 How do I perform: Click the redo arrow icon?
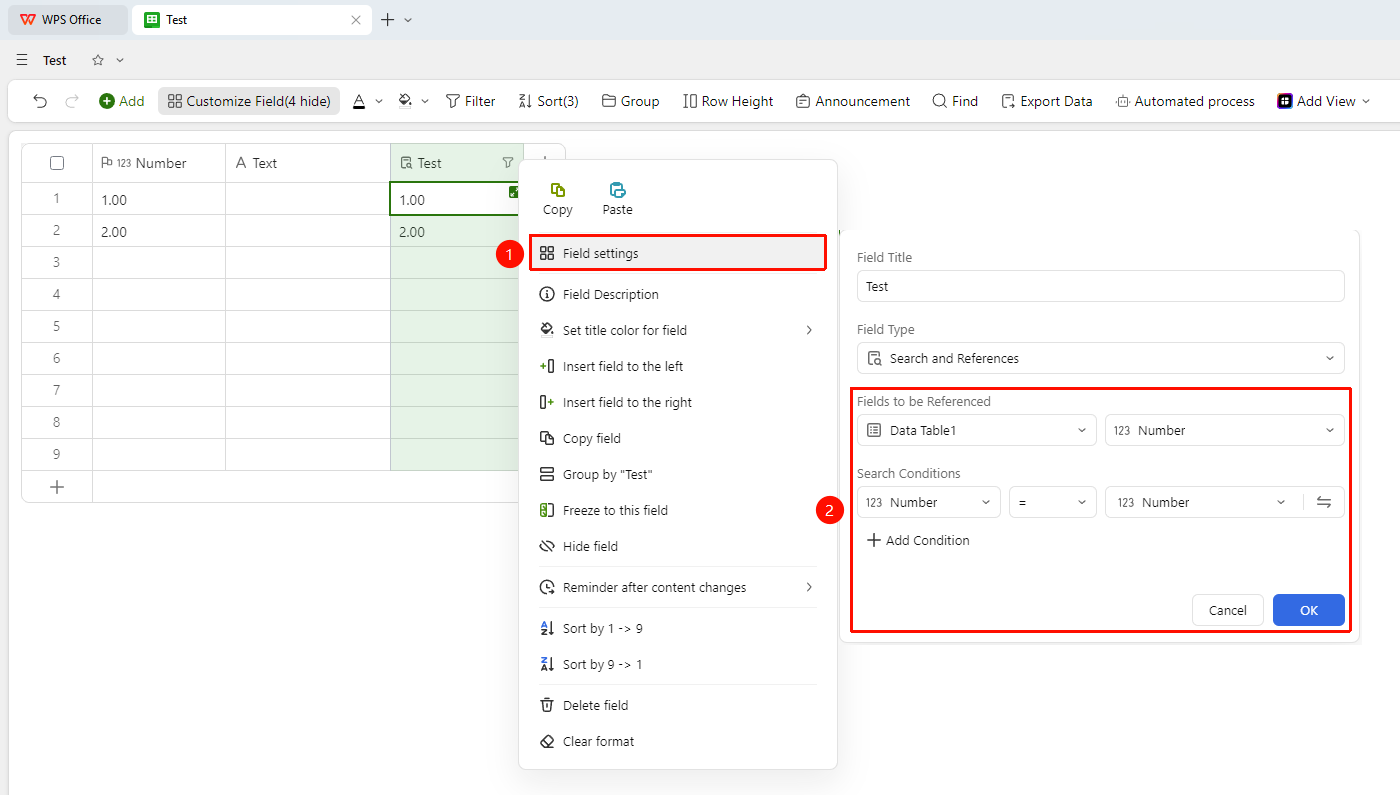(72, 101)
